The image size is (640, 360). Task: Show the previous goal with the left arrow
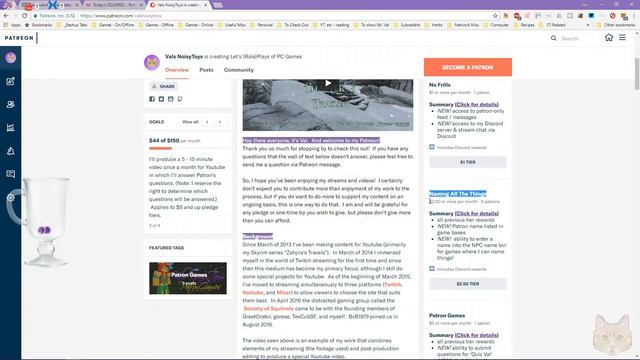(207, 122)
